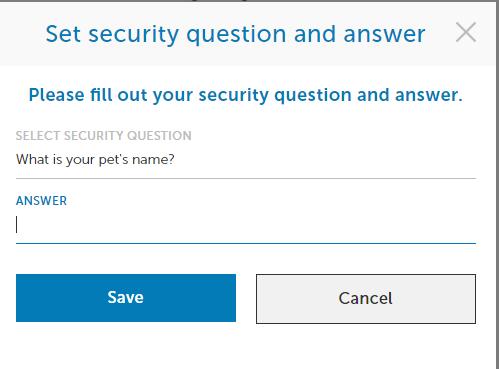Screen dimensions: 499x369
Task: Choose a different security question from list
Action: point(246,159)
